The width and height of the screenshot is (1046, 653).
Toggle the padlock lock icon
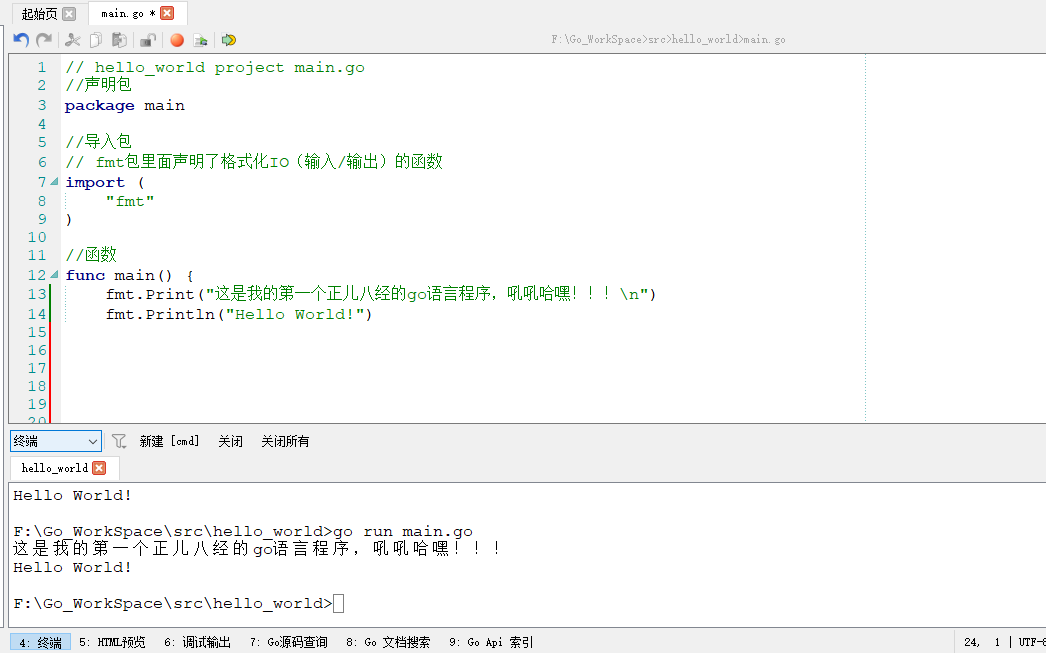point(147,40)
